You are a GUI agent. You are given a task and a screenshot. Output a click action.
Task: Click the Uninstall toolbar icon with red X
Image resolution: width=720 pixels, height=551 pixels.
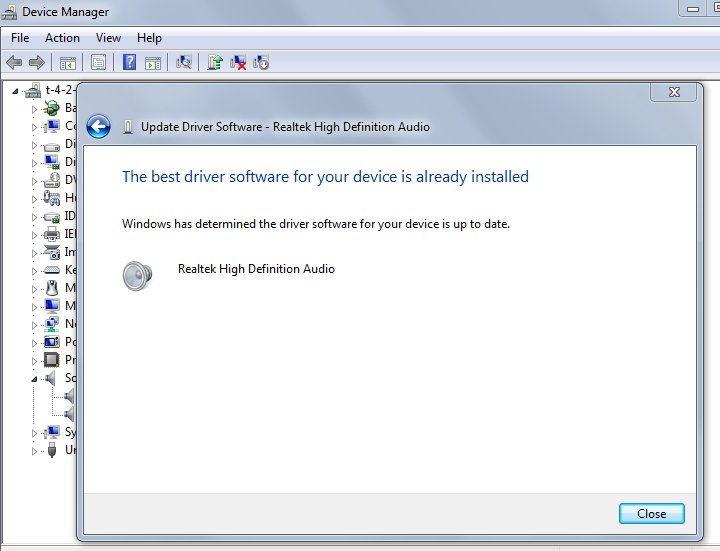[238, 62]
